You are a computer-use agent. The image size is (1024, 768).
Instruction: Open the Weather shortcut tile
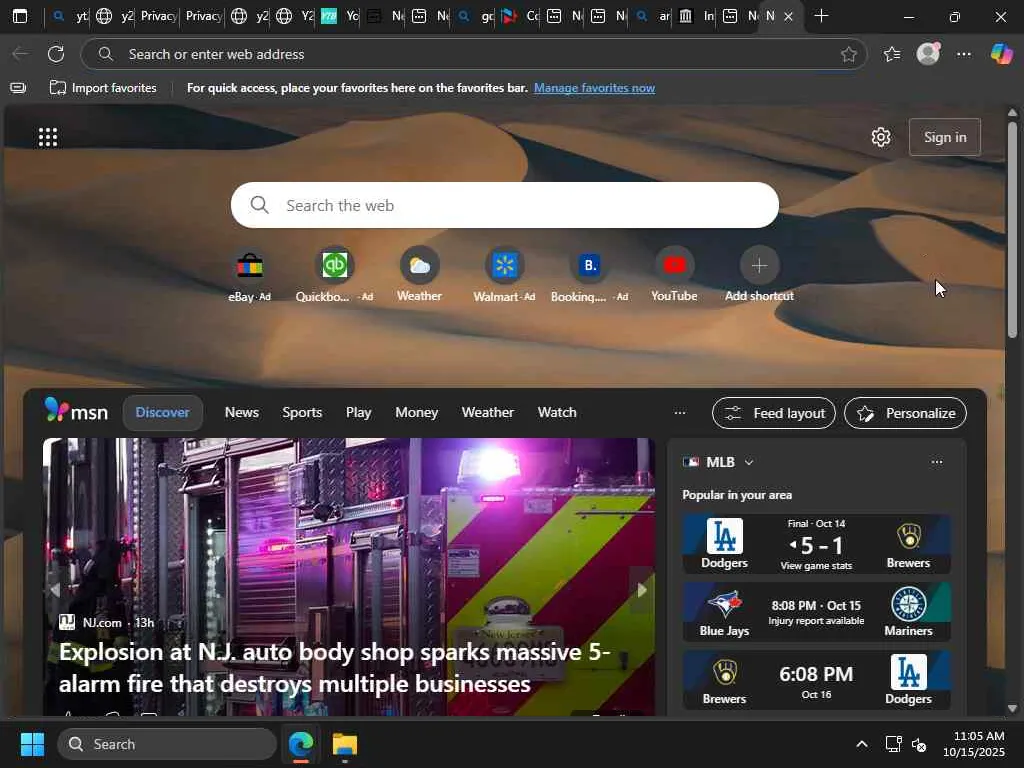pyautogui.click(x=419, y=274)
